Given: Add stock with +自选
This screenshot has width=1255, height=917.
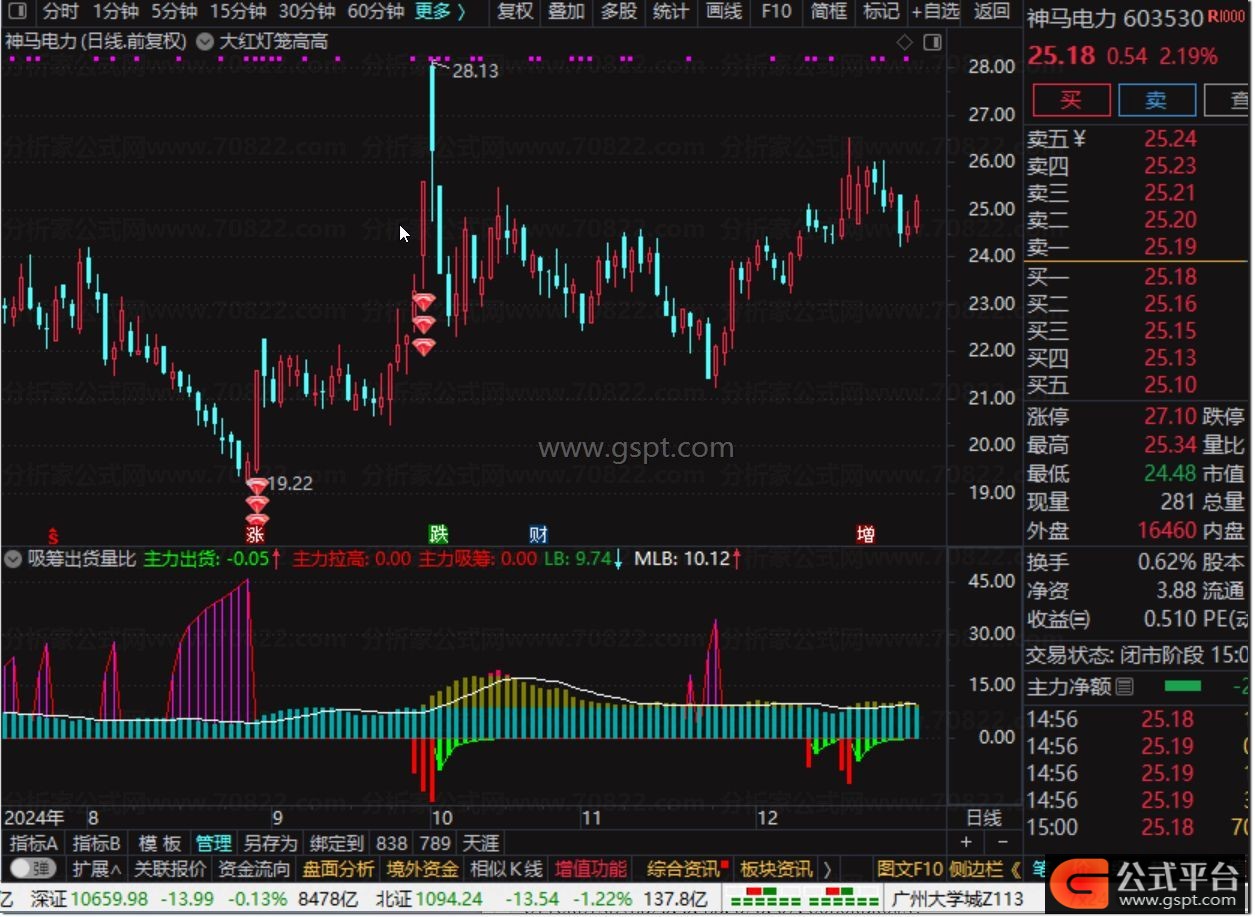Looking at the screenshot, I should (x=936, y=12).
